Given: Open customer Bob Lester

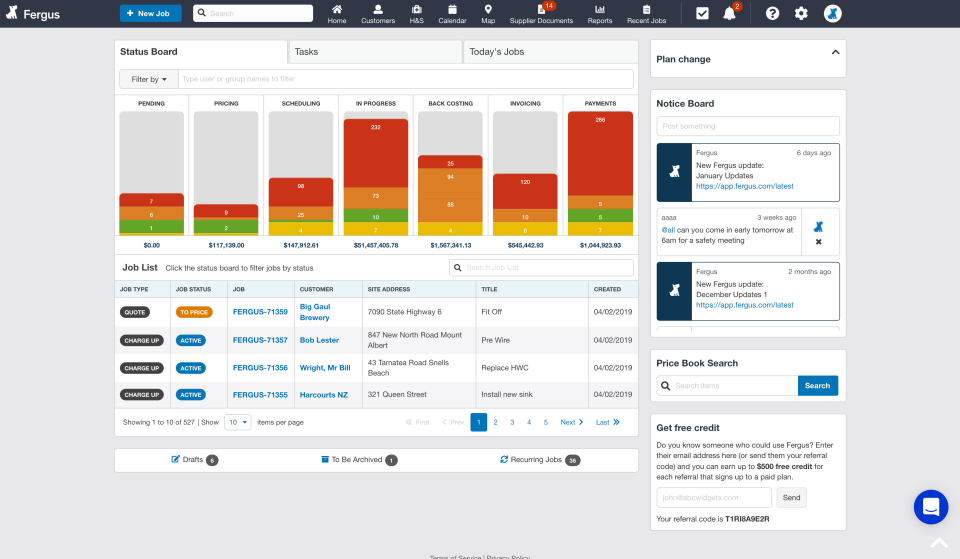Looking at the screenshot, I should tap(319, 340).
